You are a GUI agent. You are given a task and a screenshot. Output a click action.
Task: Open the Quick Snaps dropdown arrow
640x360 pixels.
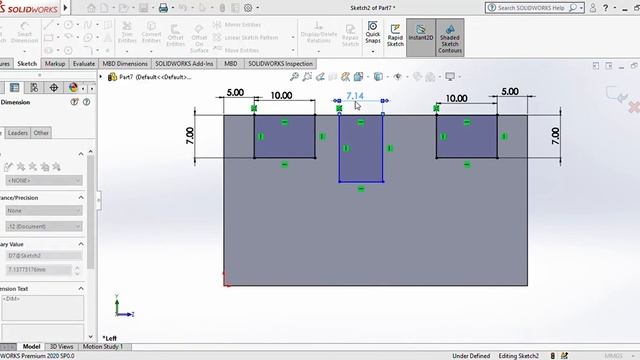[373, 51]
